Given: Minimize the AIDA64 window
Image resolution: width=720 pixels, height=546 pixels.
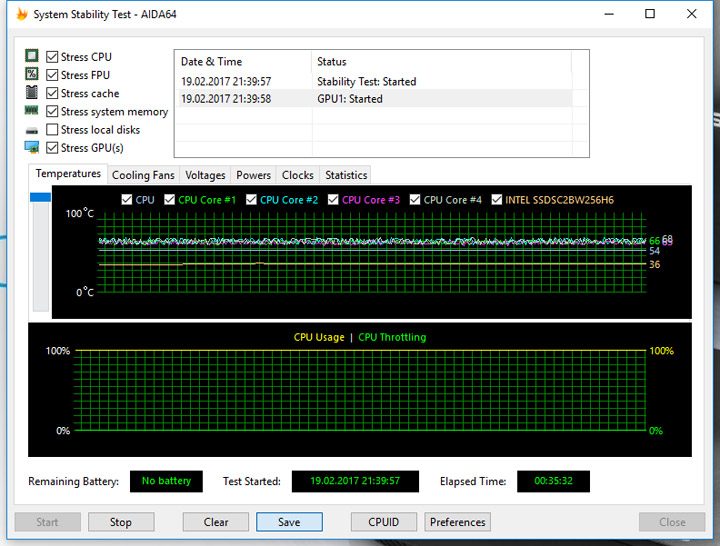Looking at the screenshot, I should 609,14.
